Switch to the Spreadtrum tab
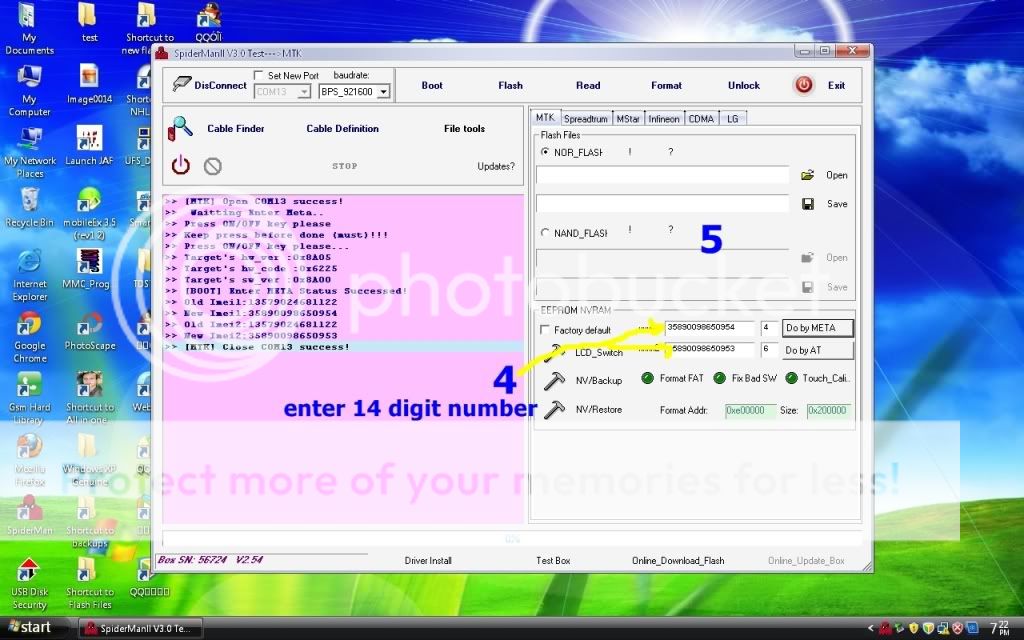 [x=586, y=119]
